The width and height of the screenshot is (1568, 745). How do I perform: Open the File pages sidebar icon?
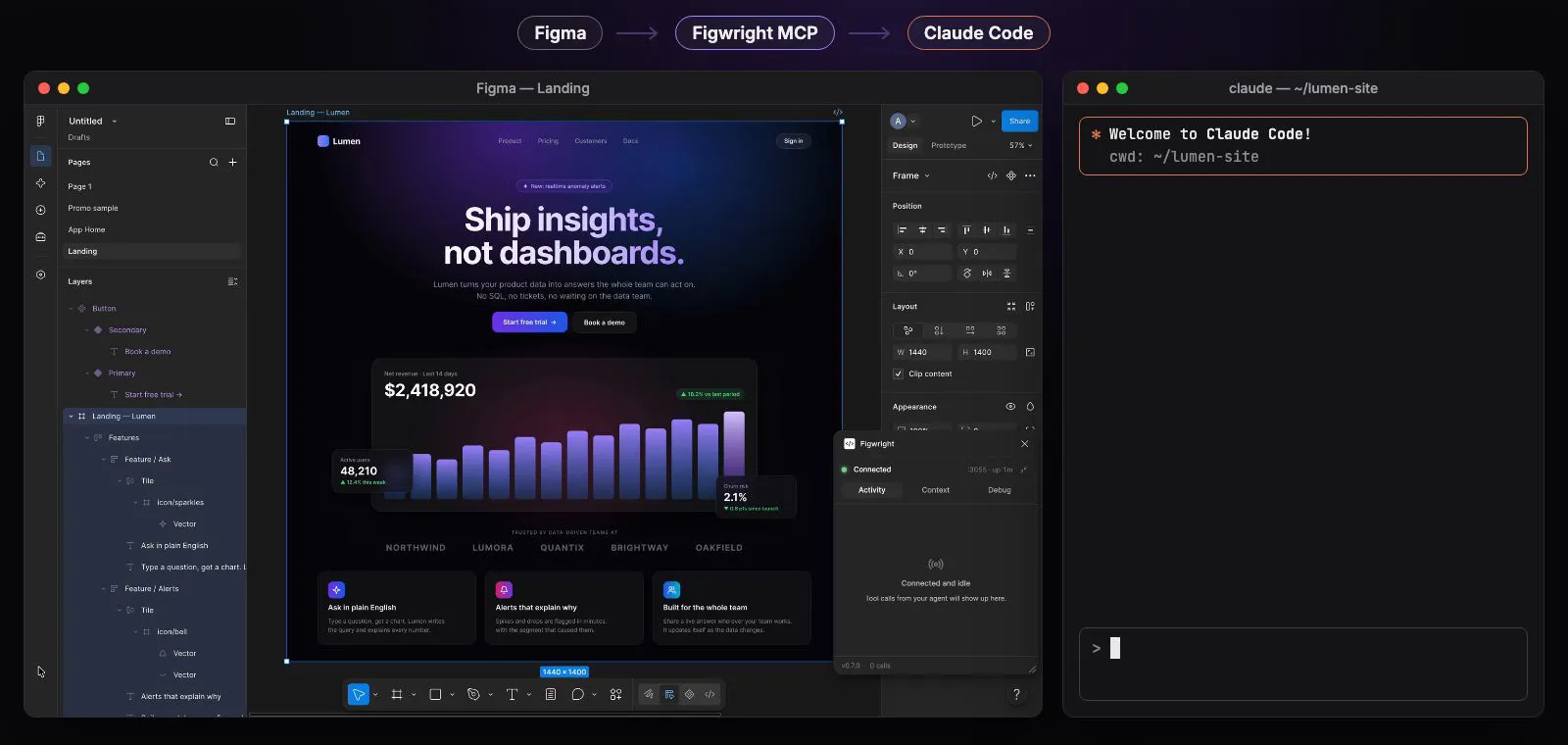point(40,156)
